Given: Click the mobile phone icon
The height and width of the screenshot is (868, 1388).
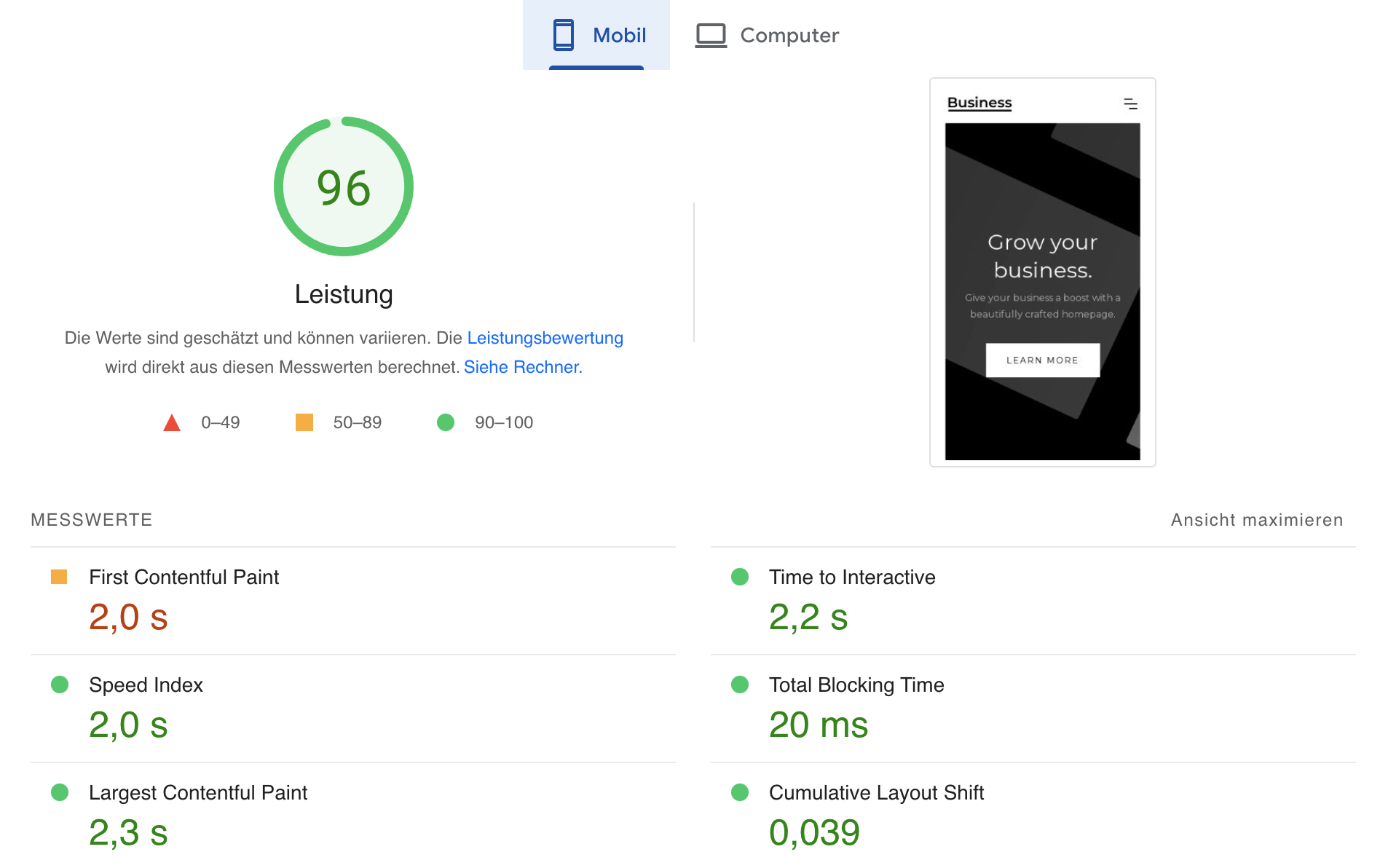Looking at the screenshot, I should point(563,35).
